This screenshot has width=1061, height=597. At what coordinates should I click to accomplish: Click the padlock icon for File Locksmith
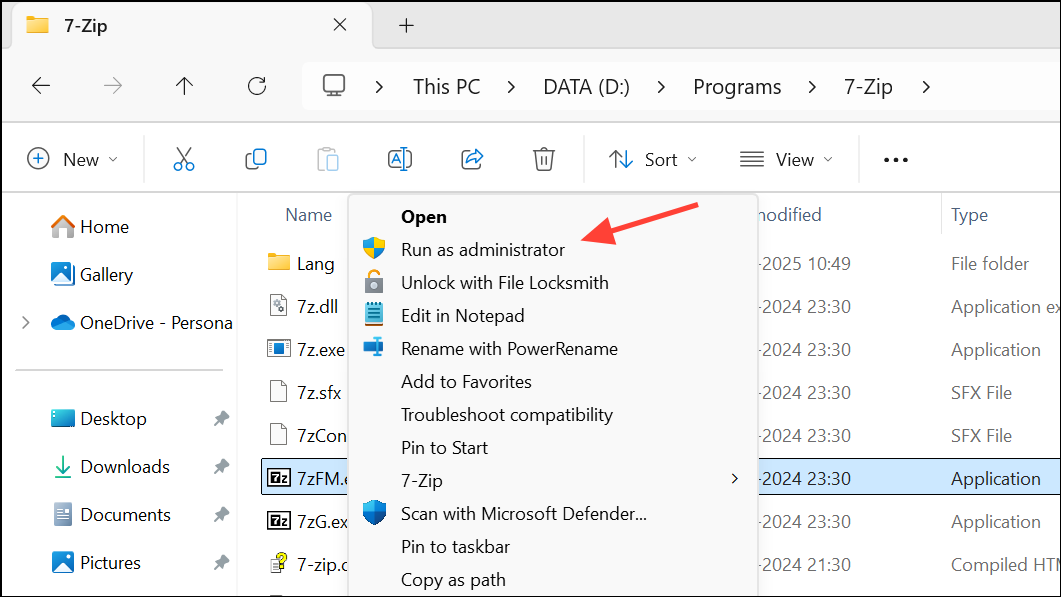(x=374, y=281)
